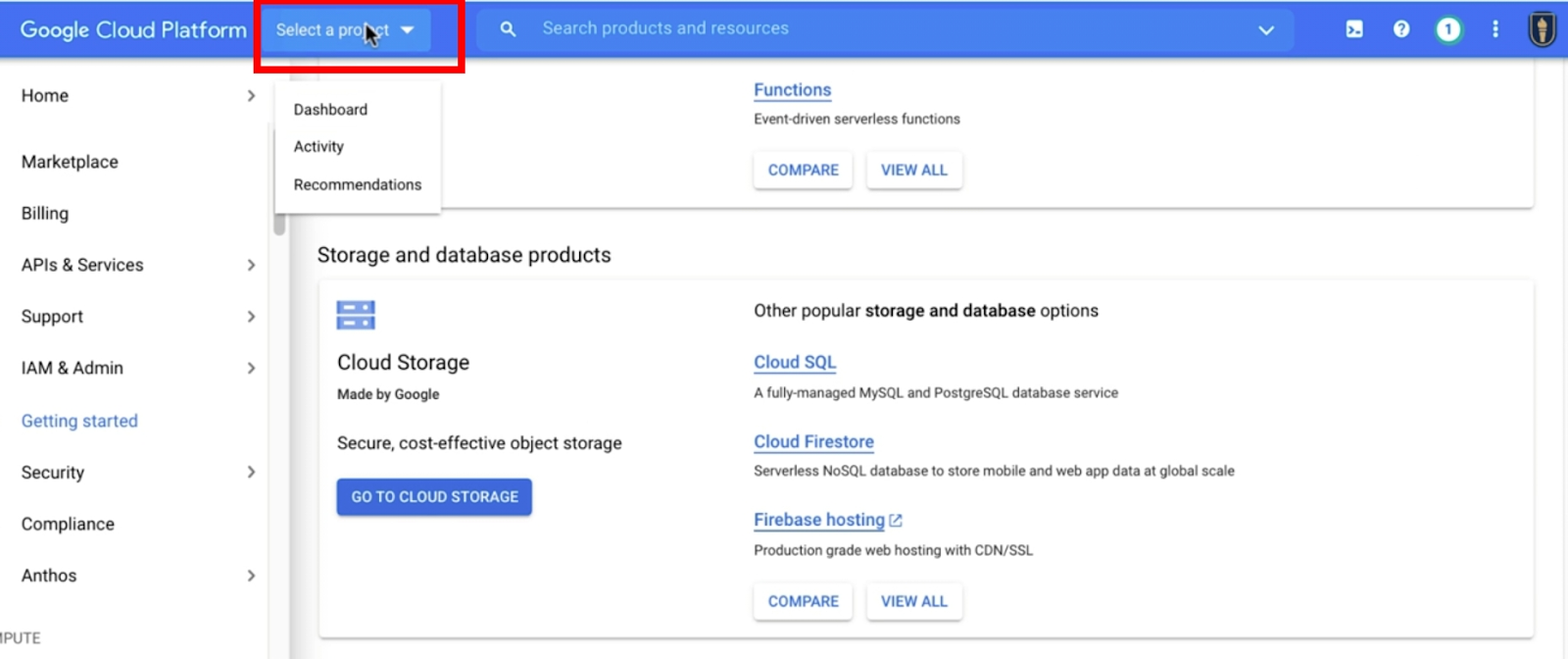The image size is (1568, 659).
Task: Open the Functions link
Action: click(793, 90)
